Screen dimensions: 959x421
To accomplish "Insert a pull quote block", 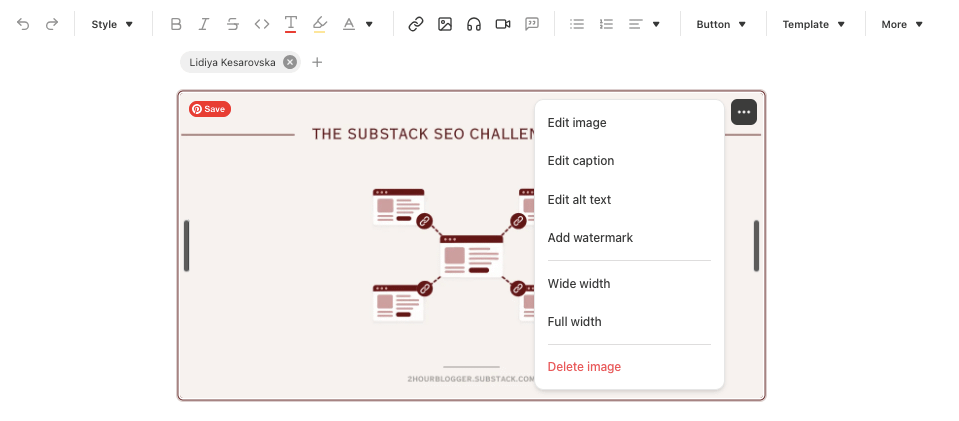I will coord(532,24).
